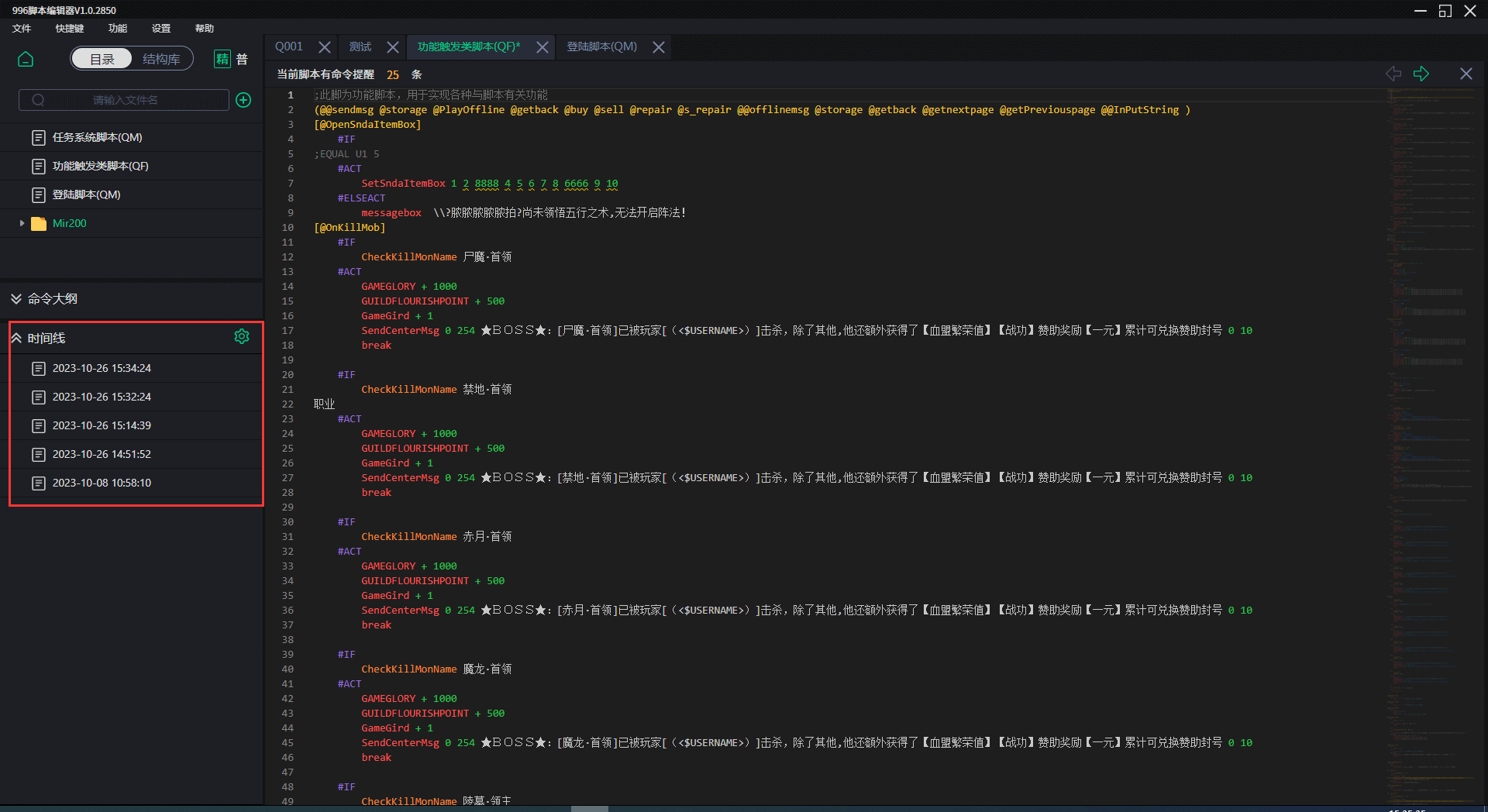1488x812 pixels.
Task: Collapse the 时间线 section
Action: point(16,338)
